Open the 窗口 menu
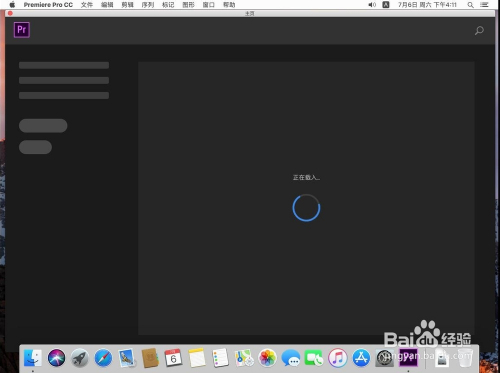500x373 pixels. pyautogui.click(x=209, y=5)
